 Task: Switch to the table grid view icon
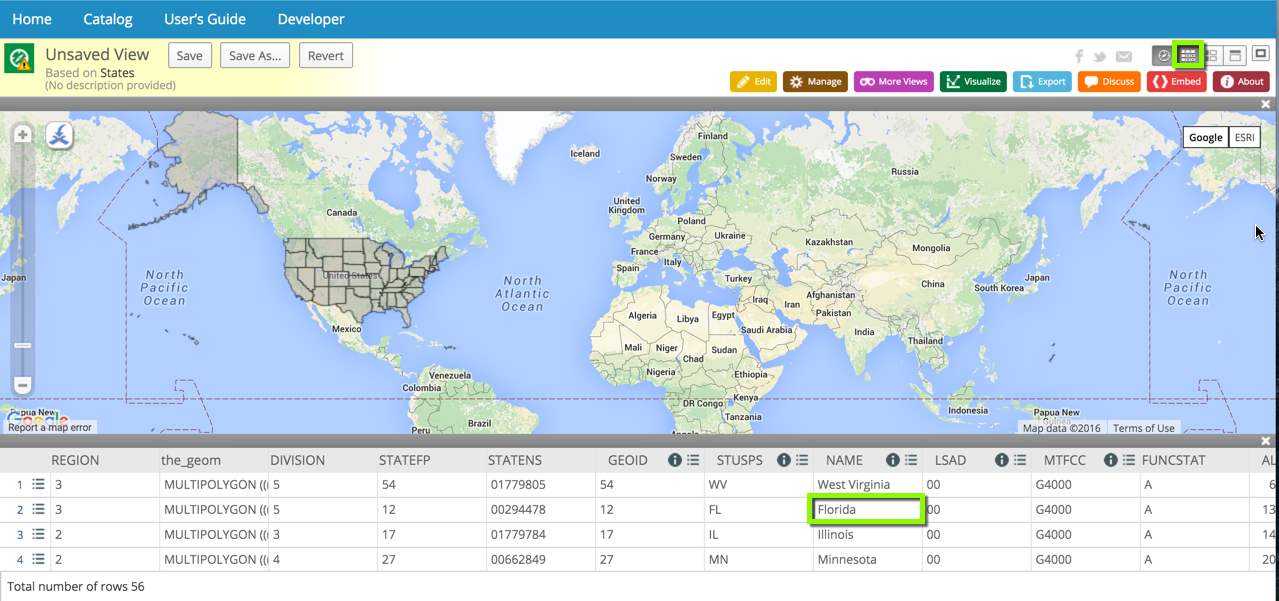[x=1188, y=55]
